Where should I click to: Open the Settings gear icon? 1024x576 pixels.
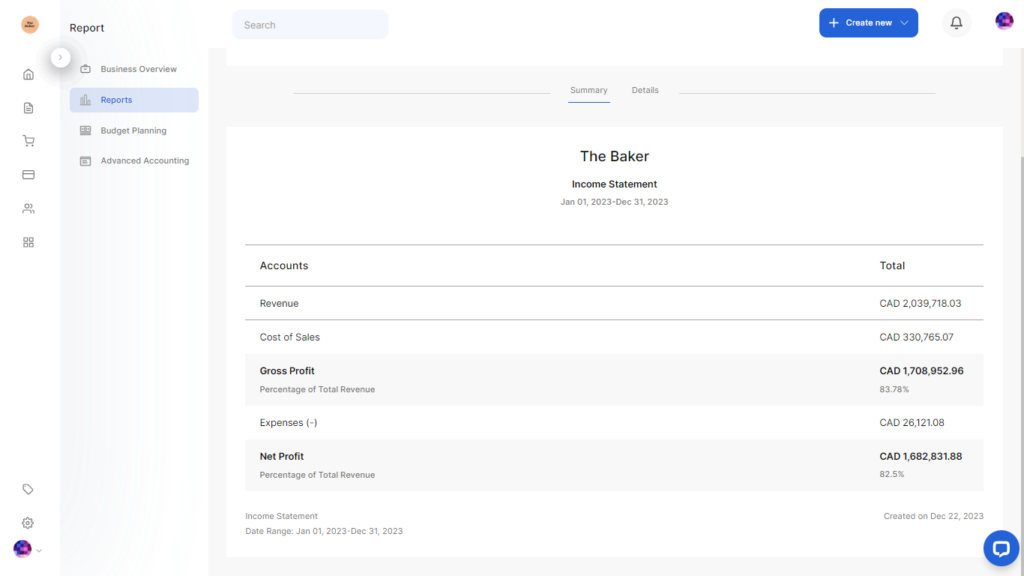click(28, 522)
